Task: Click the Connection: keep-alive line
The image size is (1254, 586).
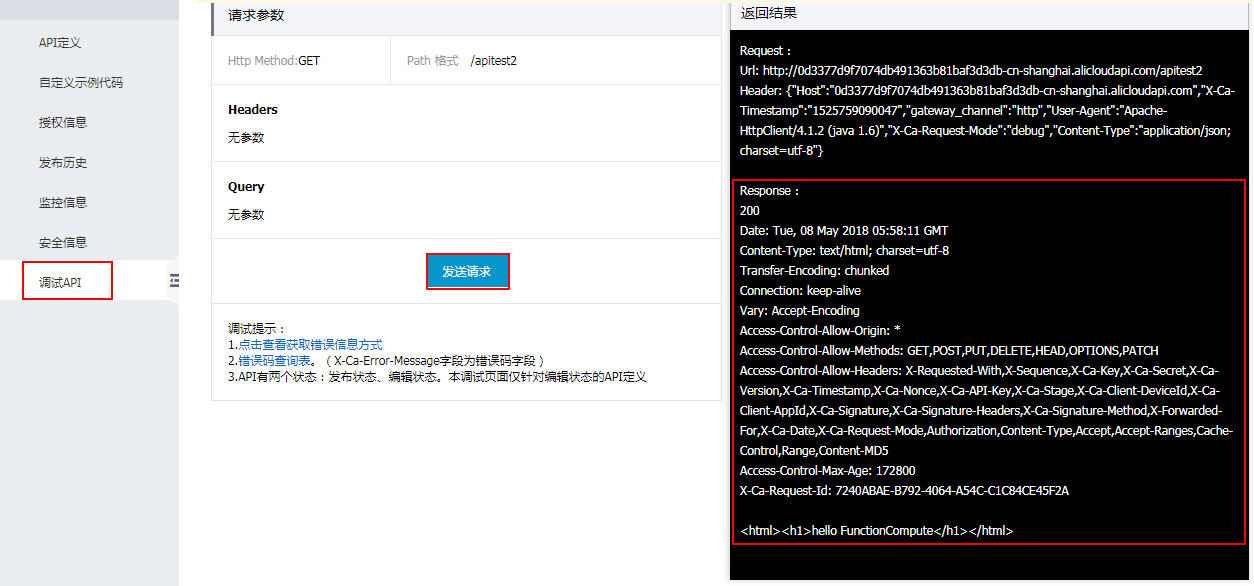Action: (800, 291)
